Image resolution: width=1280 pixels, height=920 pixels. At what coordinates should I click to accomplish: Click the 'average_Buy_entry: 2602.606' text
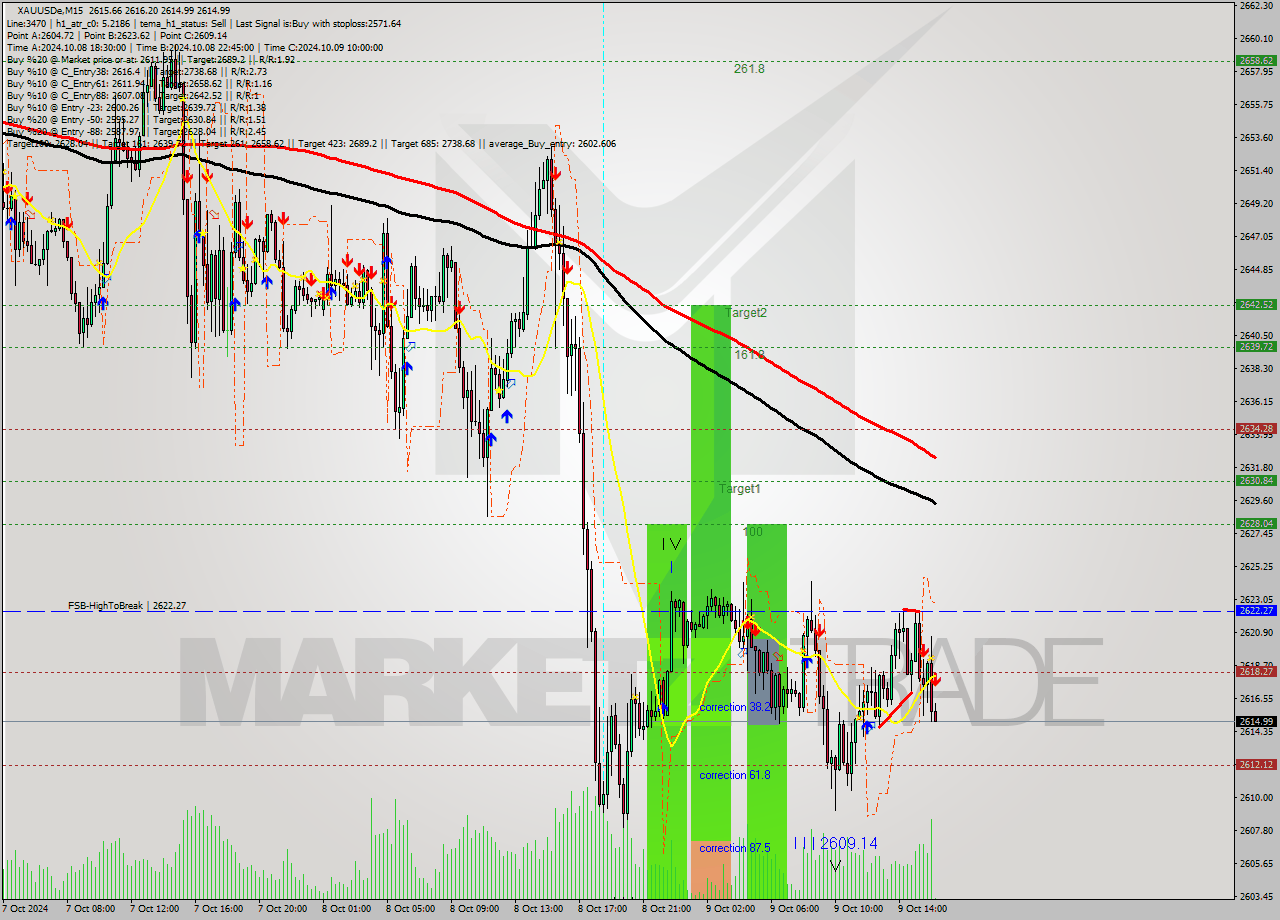(551, 143)
